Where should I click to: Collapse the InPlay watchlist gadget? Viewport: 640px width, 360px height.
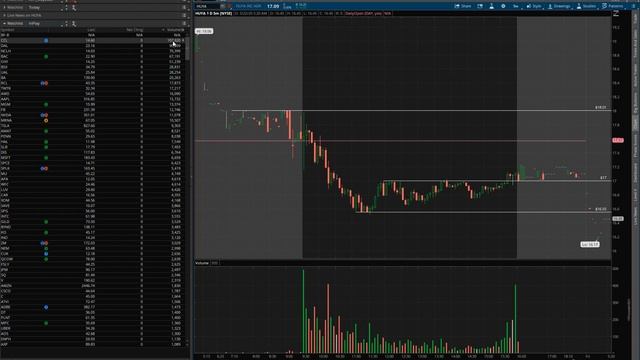[4, 24]
